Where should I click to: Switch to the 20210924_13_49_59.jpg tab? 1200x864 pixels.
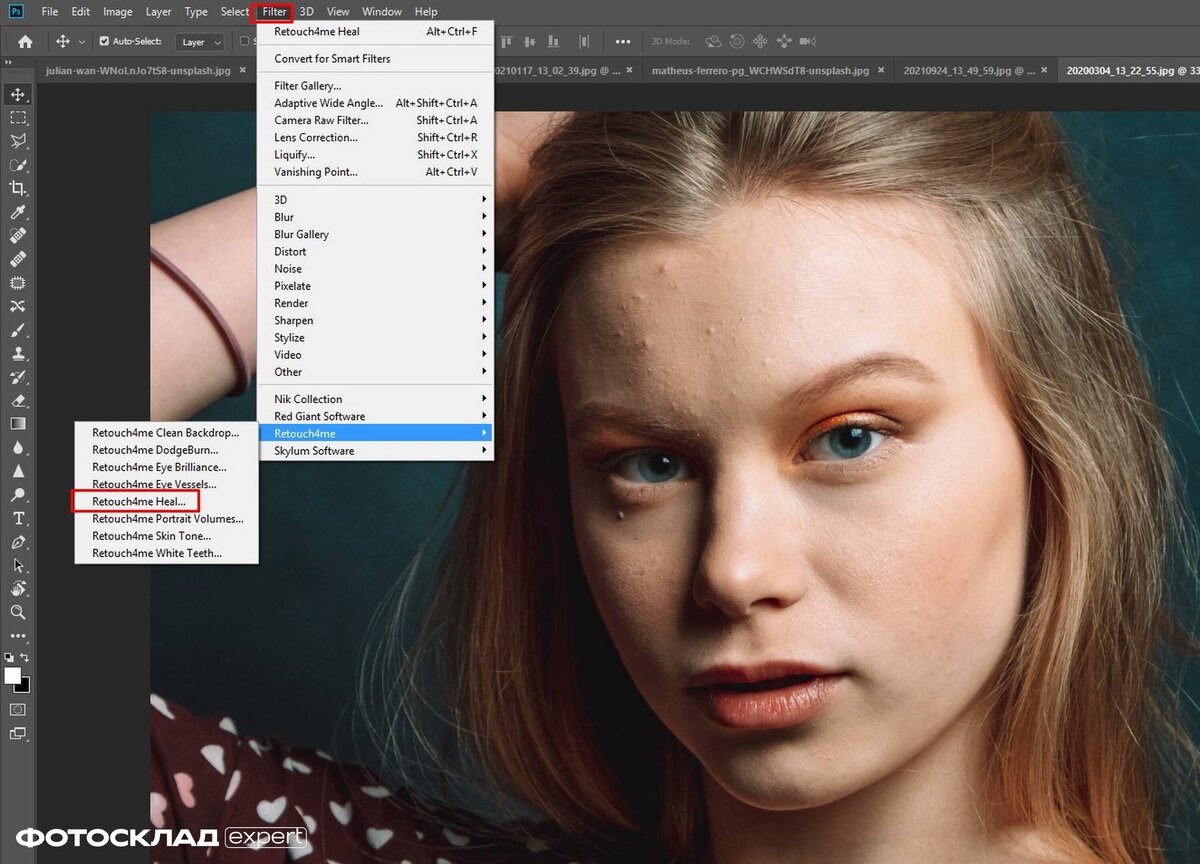click(x=970, y=71)
